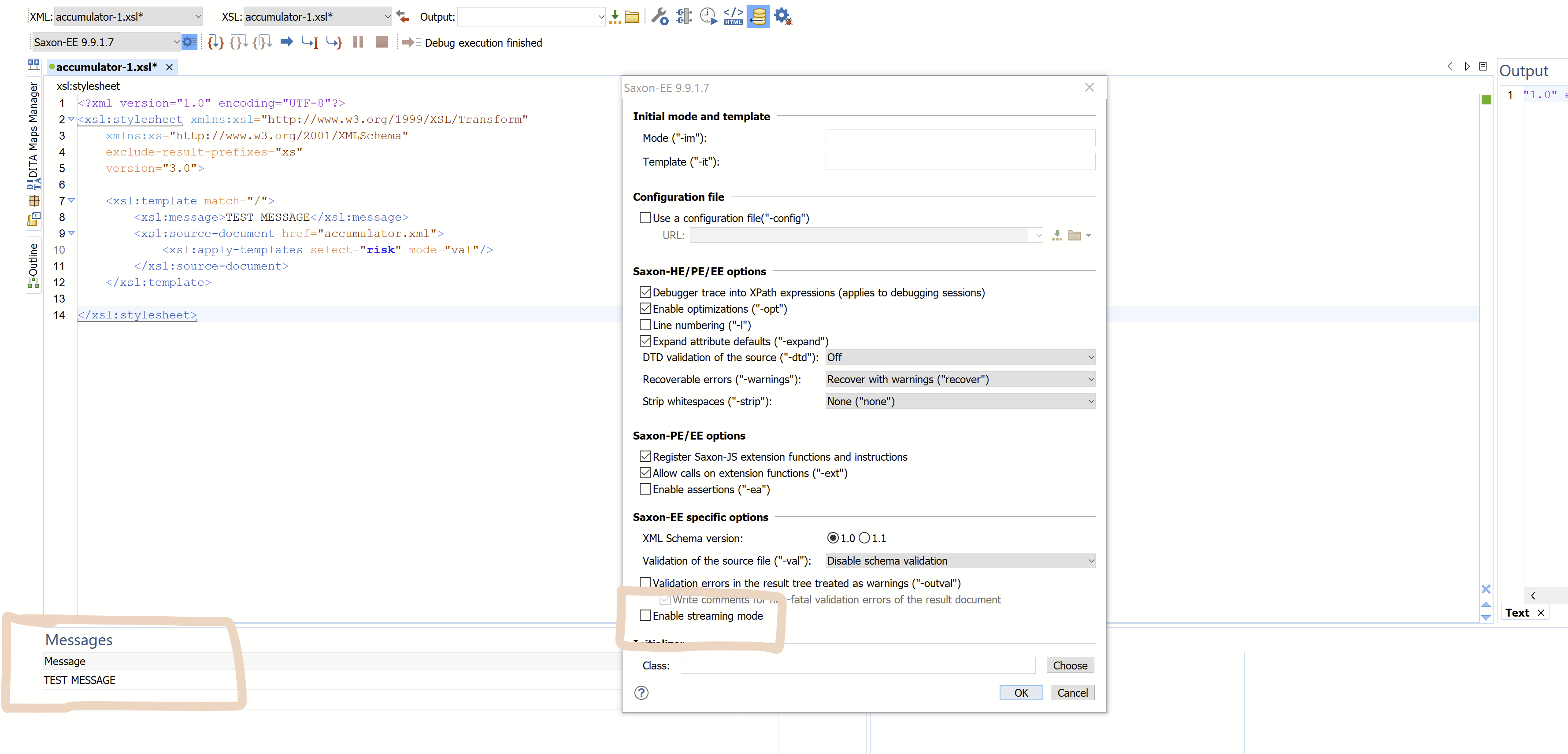The image size is (1568, 754).
Task: Enable Line numbering checkbox
Action: click(x=645, y=325)
